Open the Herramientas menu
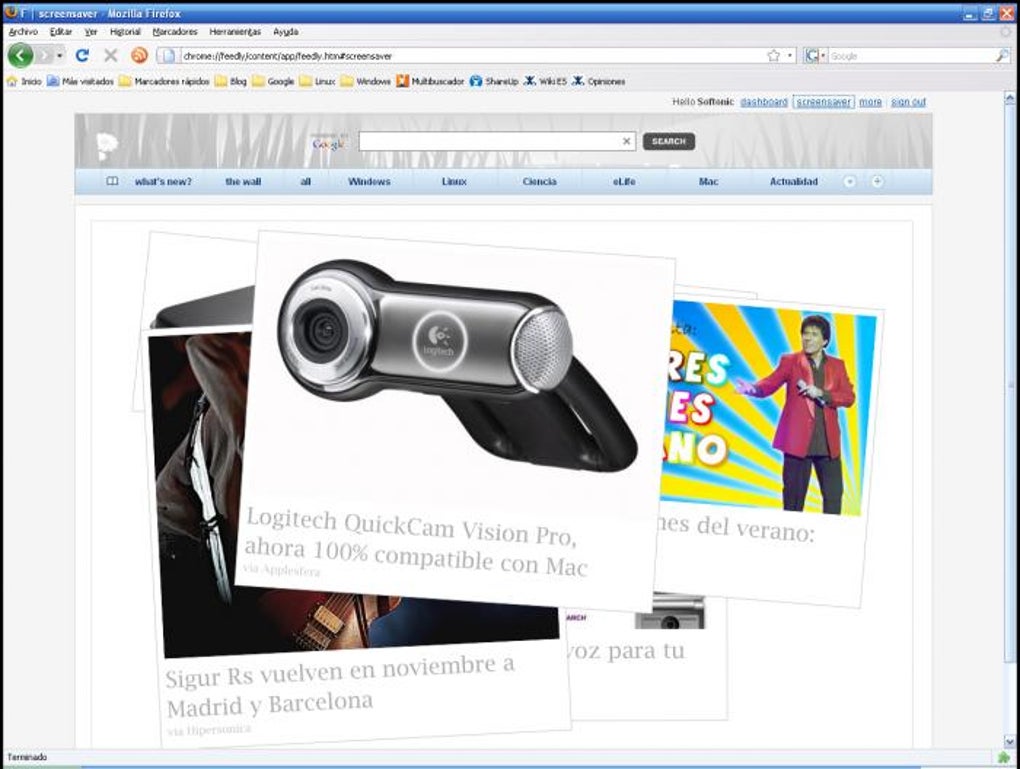Screen dimensions: 1020x769 pos(235,31)
